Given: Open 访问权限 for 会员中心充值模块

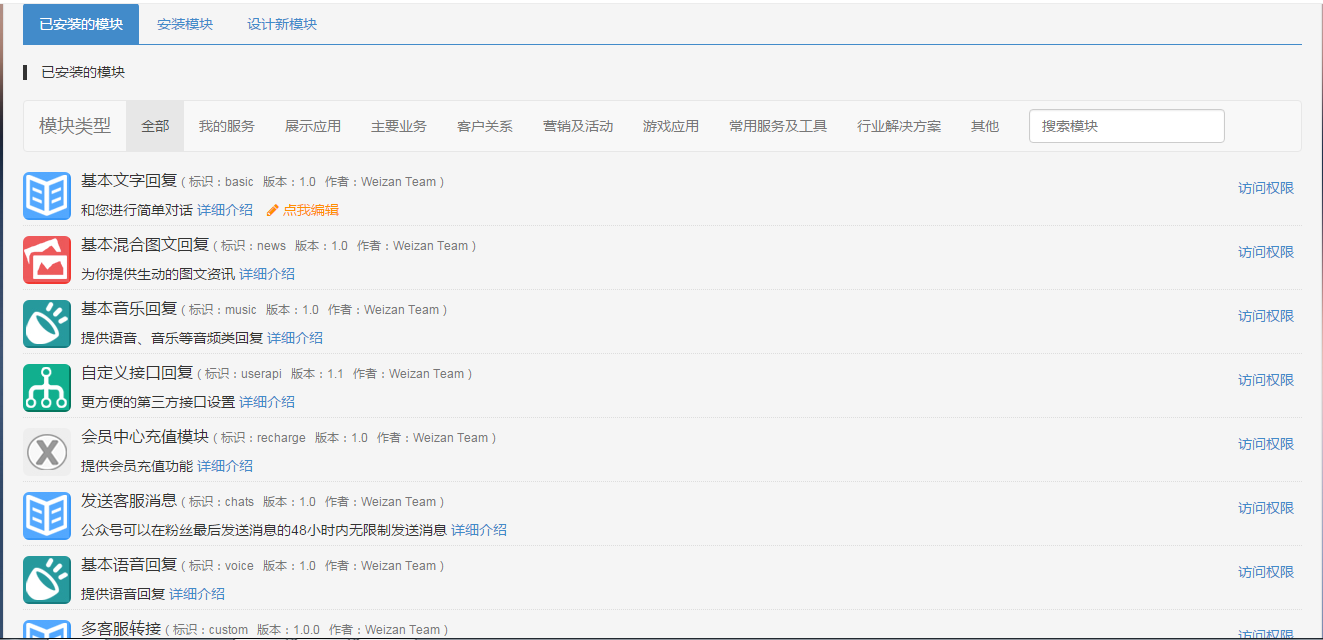Looking at the screenshot, I should [x=1266, y=444].
